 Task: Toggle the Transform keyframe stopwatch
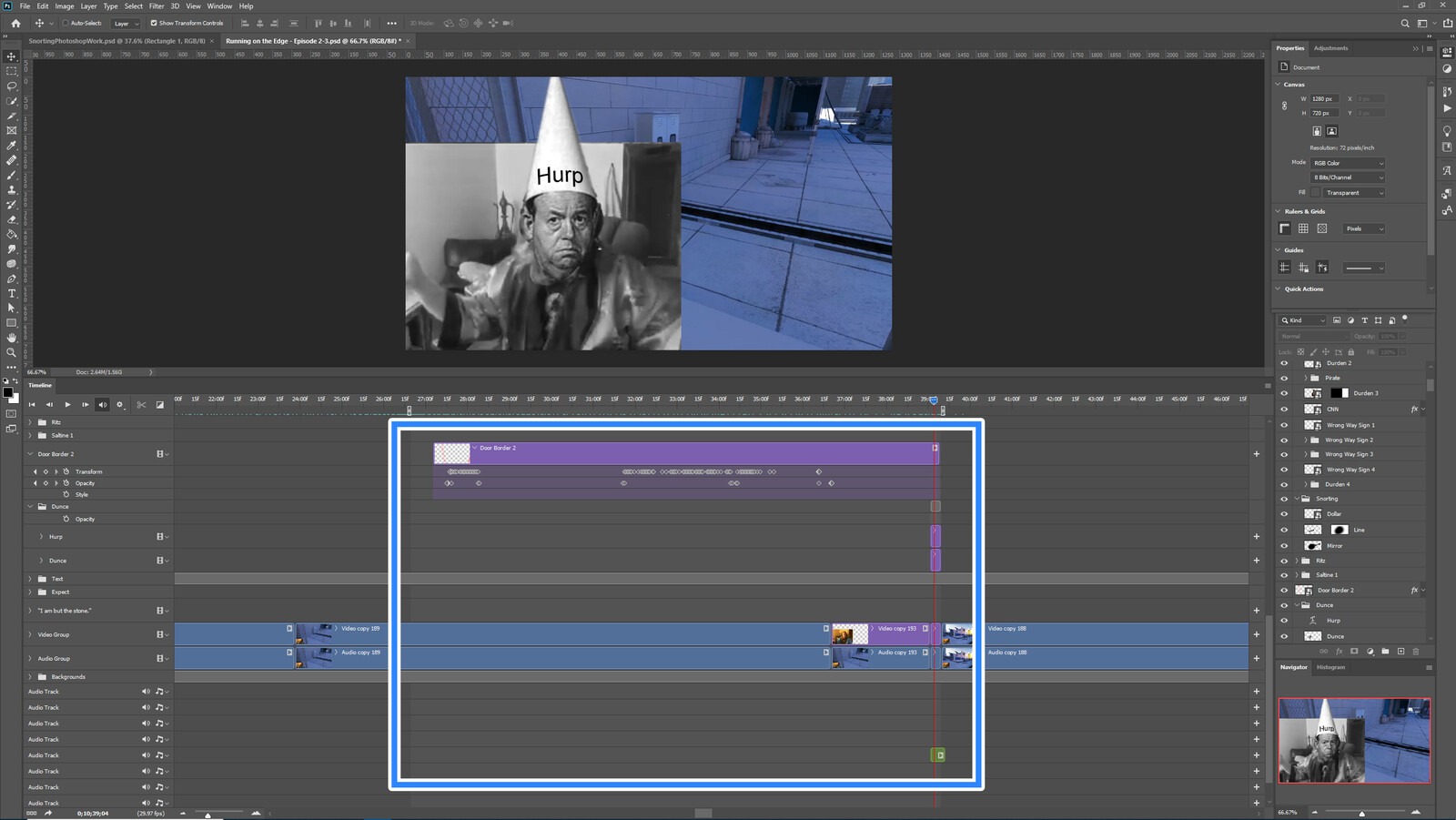pyautogui.click(x=66, y=471)
